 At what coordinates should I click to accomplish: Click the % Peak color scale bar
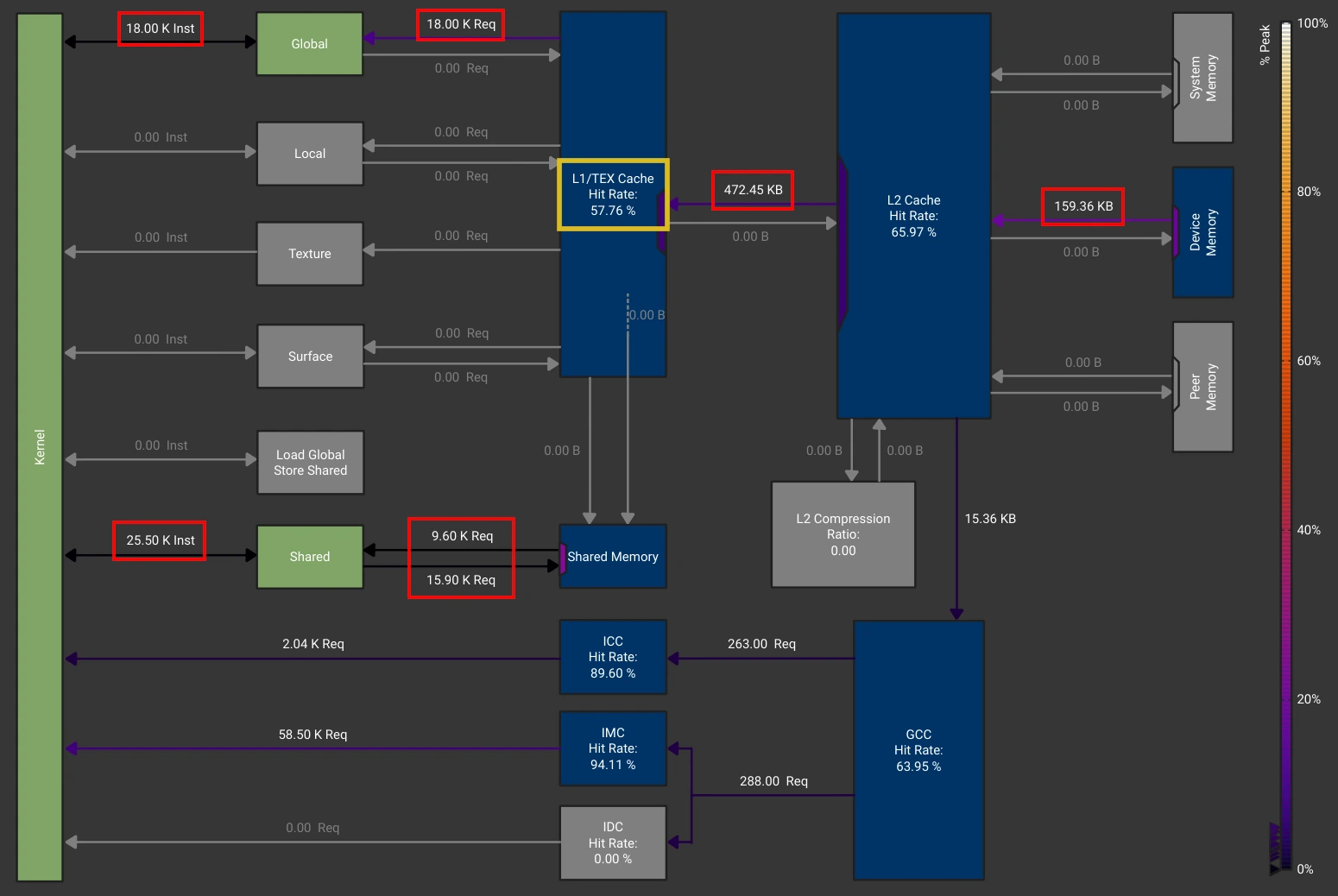pyautogui.click(x=1285, y=445)
